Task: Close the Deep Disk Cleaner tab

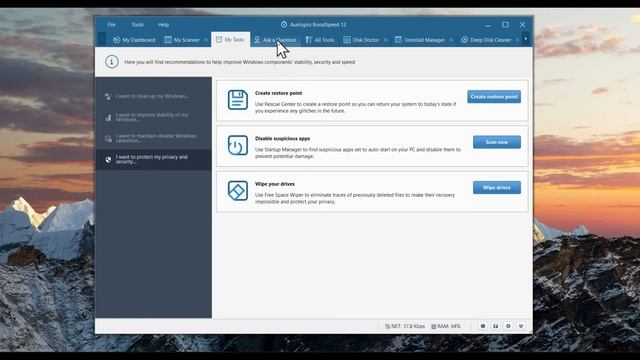Action: pos(517,40)
